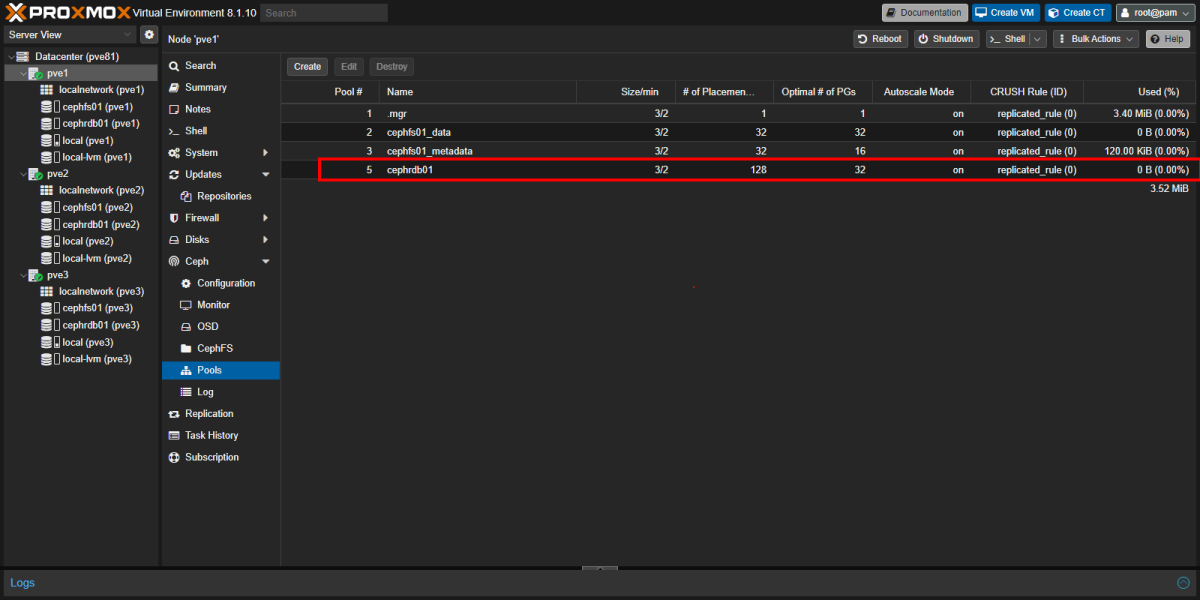Click the Monitor screen icon

tap(186, 305)
